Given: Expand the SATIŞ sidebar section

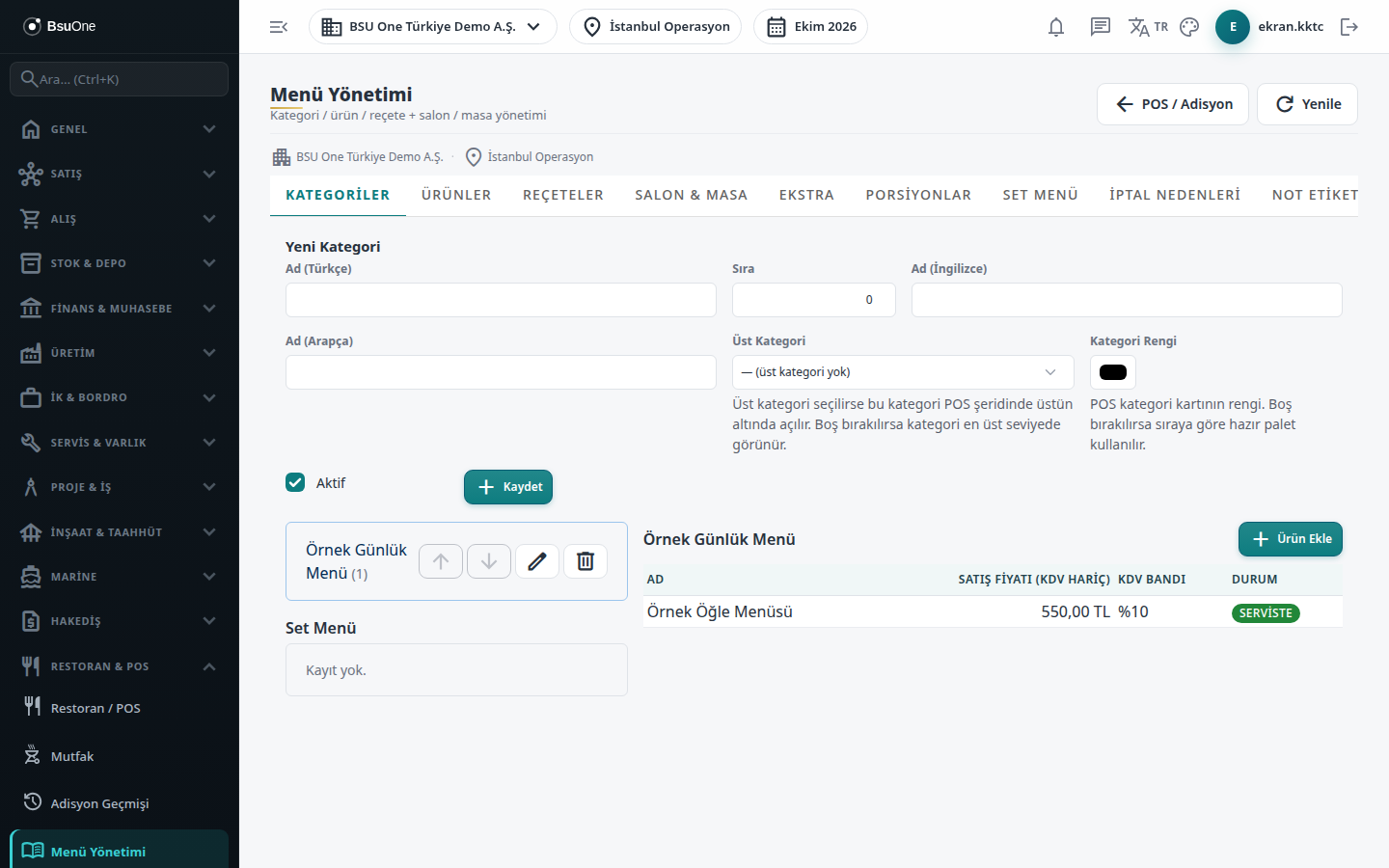Looking at the screenshot, I should click(120, 174).
